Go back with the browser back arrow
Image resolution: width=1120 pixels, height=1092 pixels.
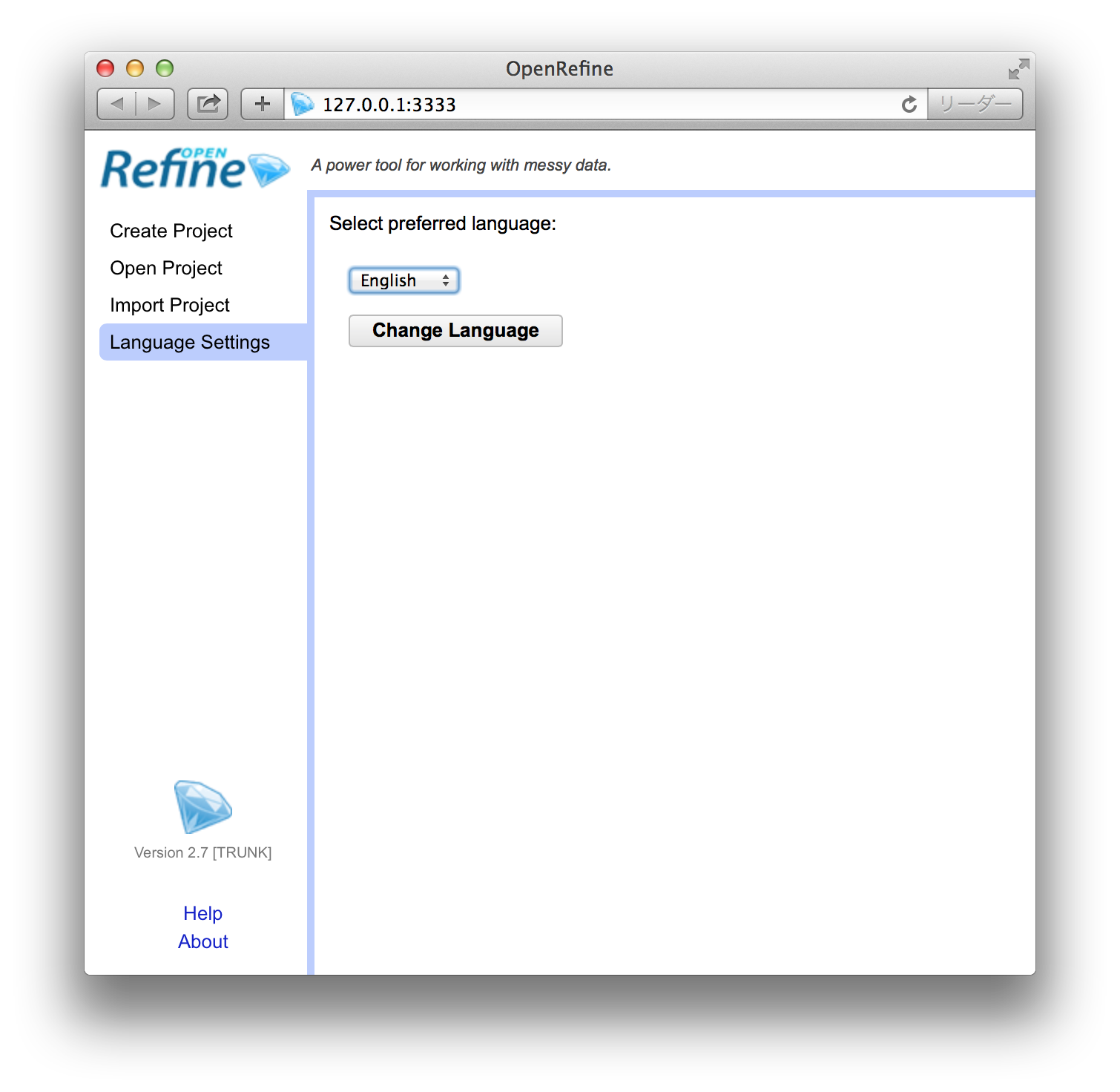(x=116, y=104)
